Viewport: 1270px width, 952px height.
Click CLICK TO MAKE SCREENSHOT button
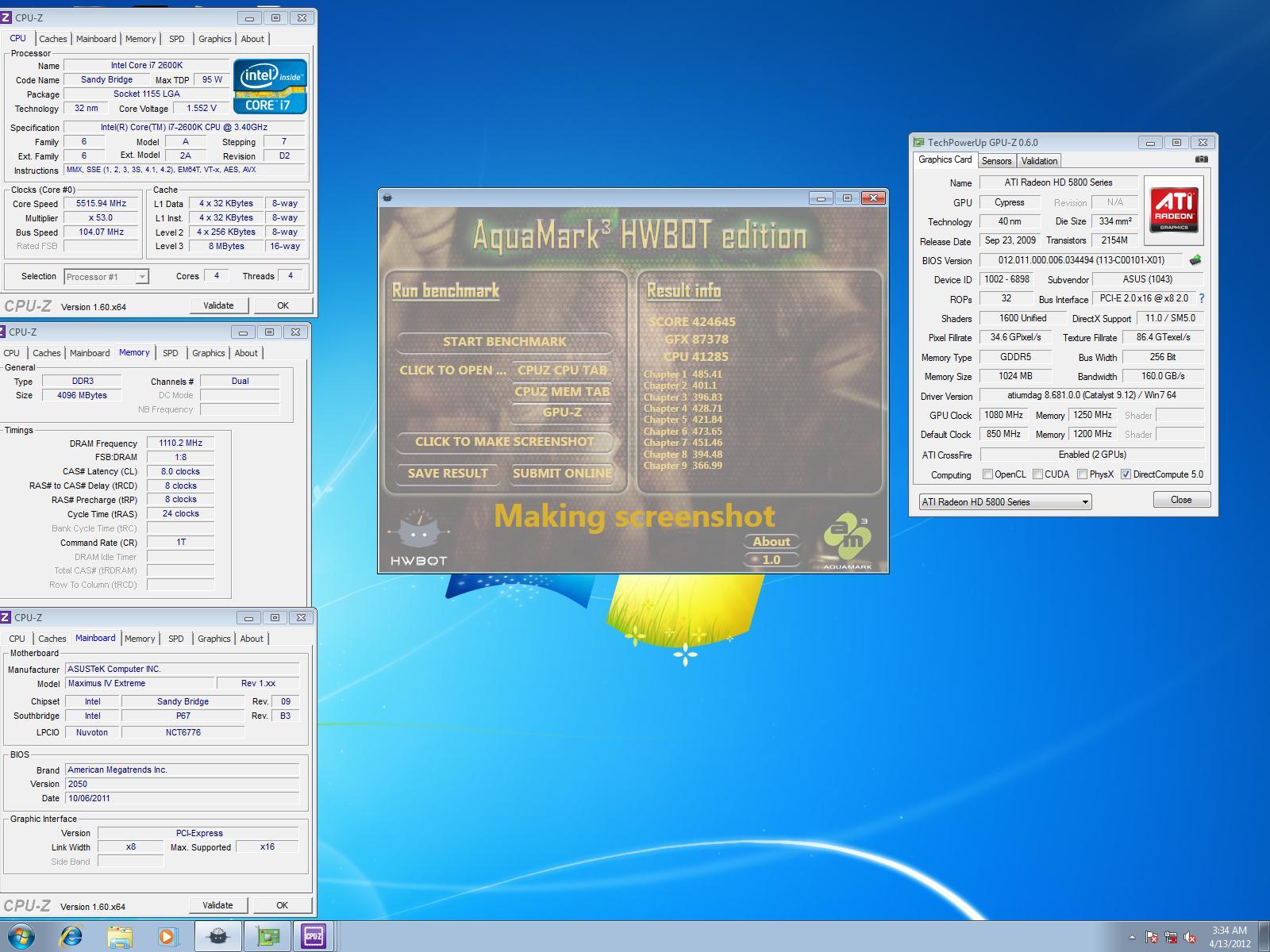(504, 442)
